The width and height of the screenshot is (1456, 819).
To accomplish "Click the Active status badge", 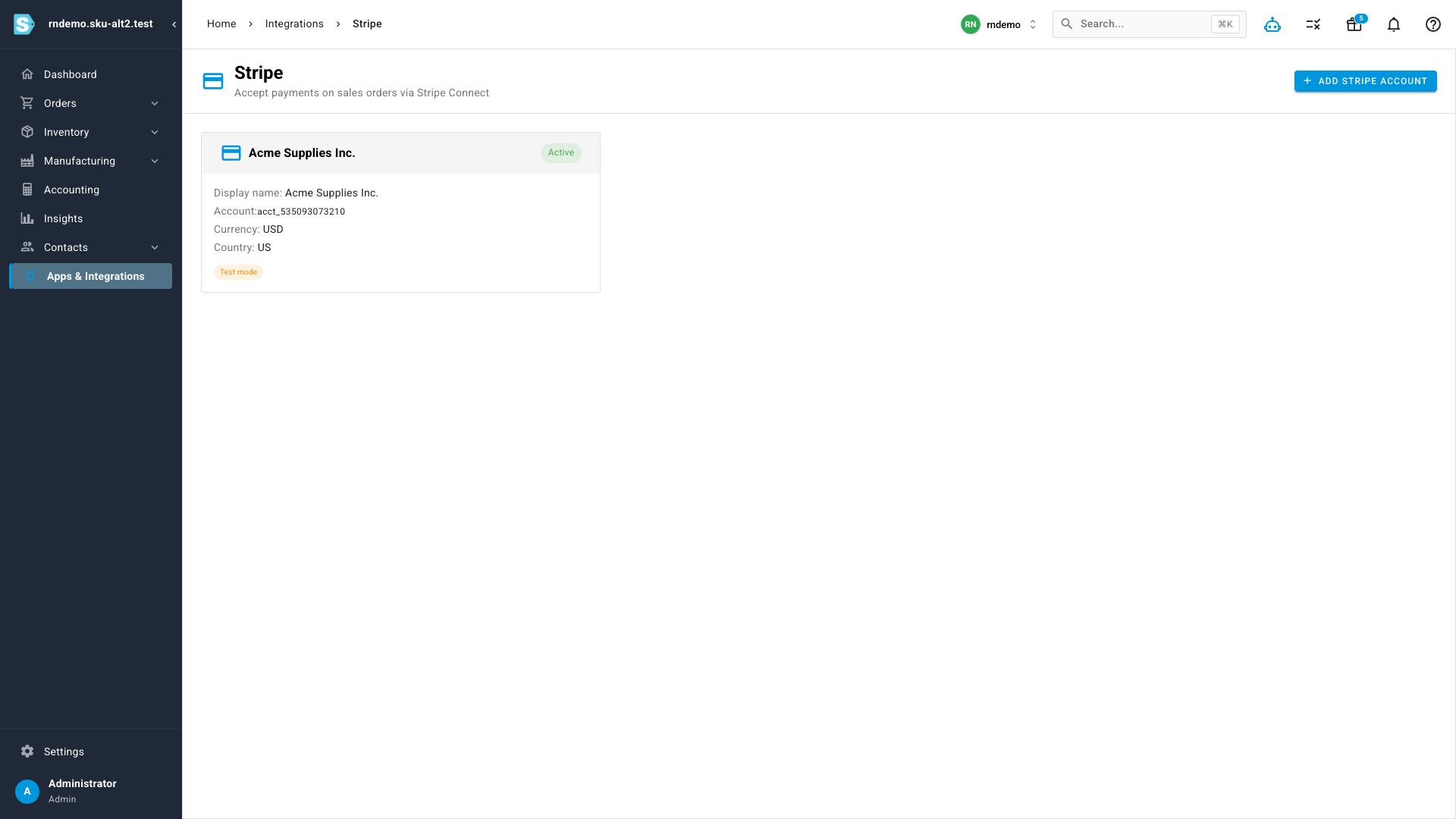I will (x=561, y=153).
